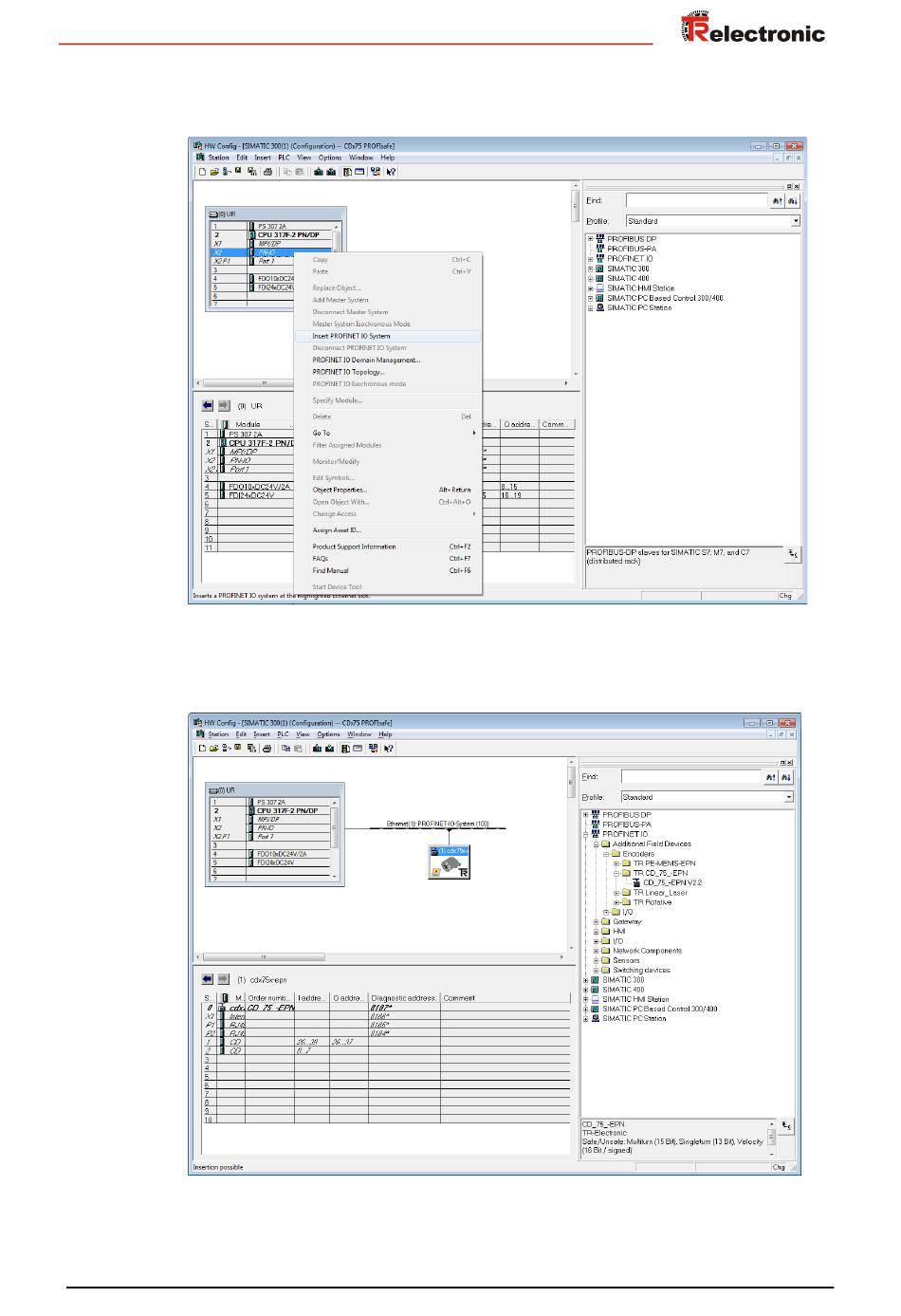The height and width of the screenshot is (1316, 901).
Task: Click the Find input field in lower window
Action: pos(691,777)
